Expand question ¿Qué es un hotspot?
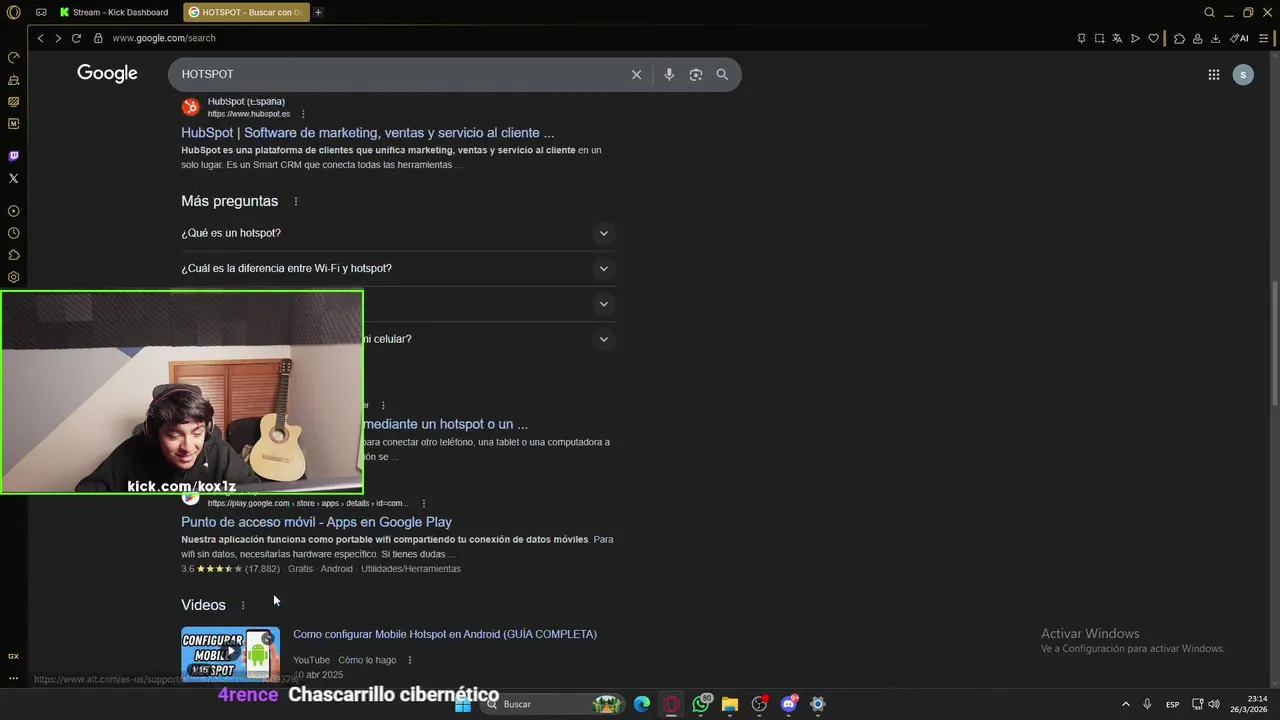The image size is (1280, 720). point(397,233)
